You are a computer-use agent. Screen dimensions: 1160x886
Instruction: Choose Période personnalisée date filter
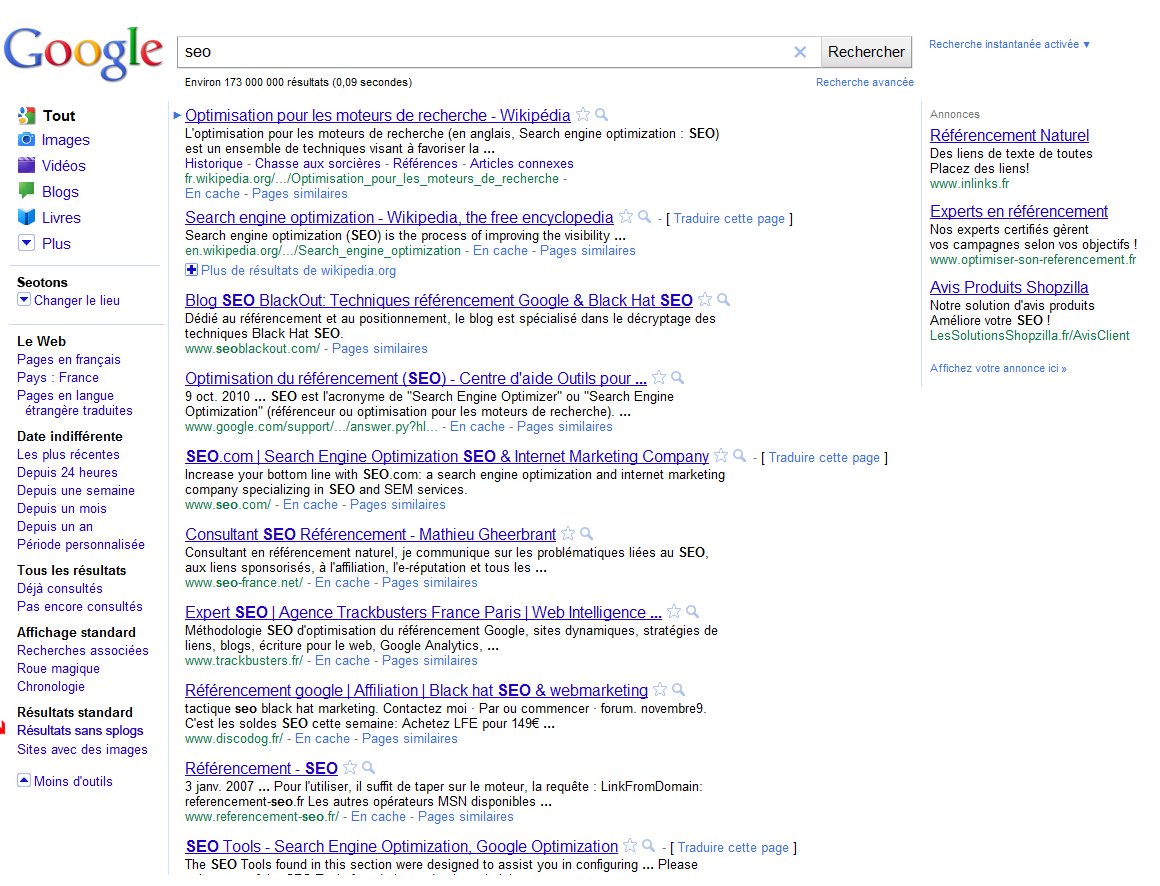click(x=81, y=544)
